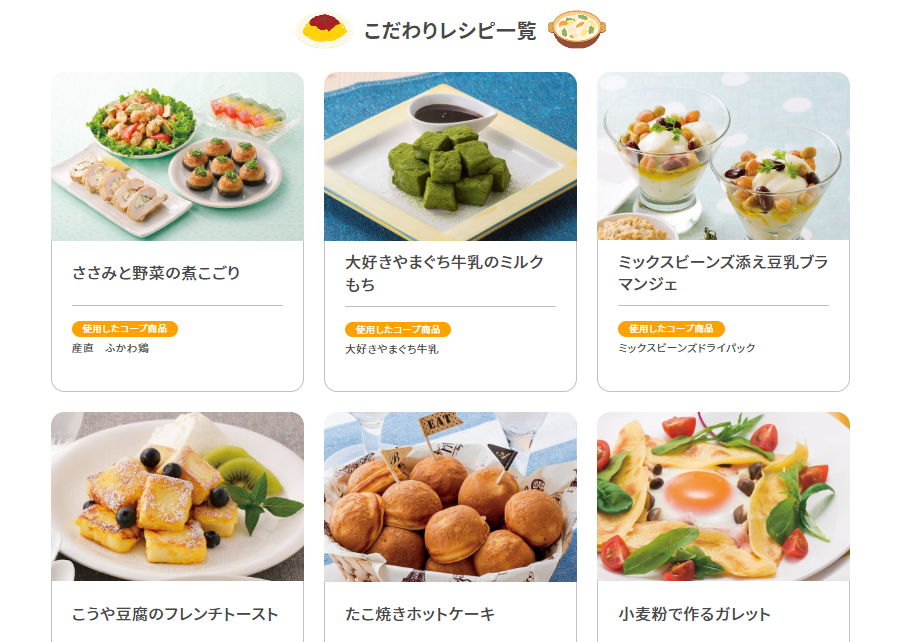Select the ささみと野菜の煮こごり recipe title
Screen dimensions: 908x642
click(x=156, y=273)
